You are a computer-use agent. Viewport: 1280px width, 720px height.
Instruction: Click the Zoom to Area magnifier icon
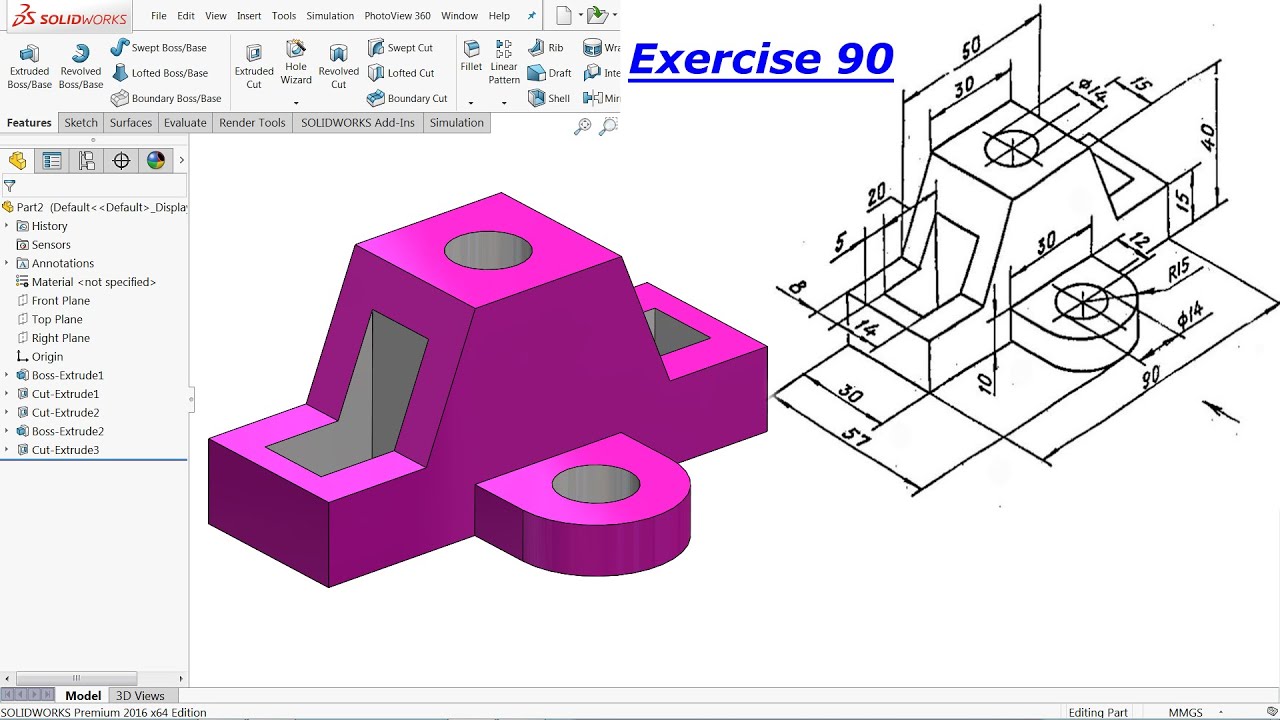pos(608,126)
